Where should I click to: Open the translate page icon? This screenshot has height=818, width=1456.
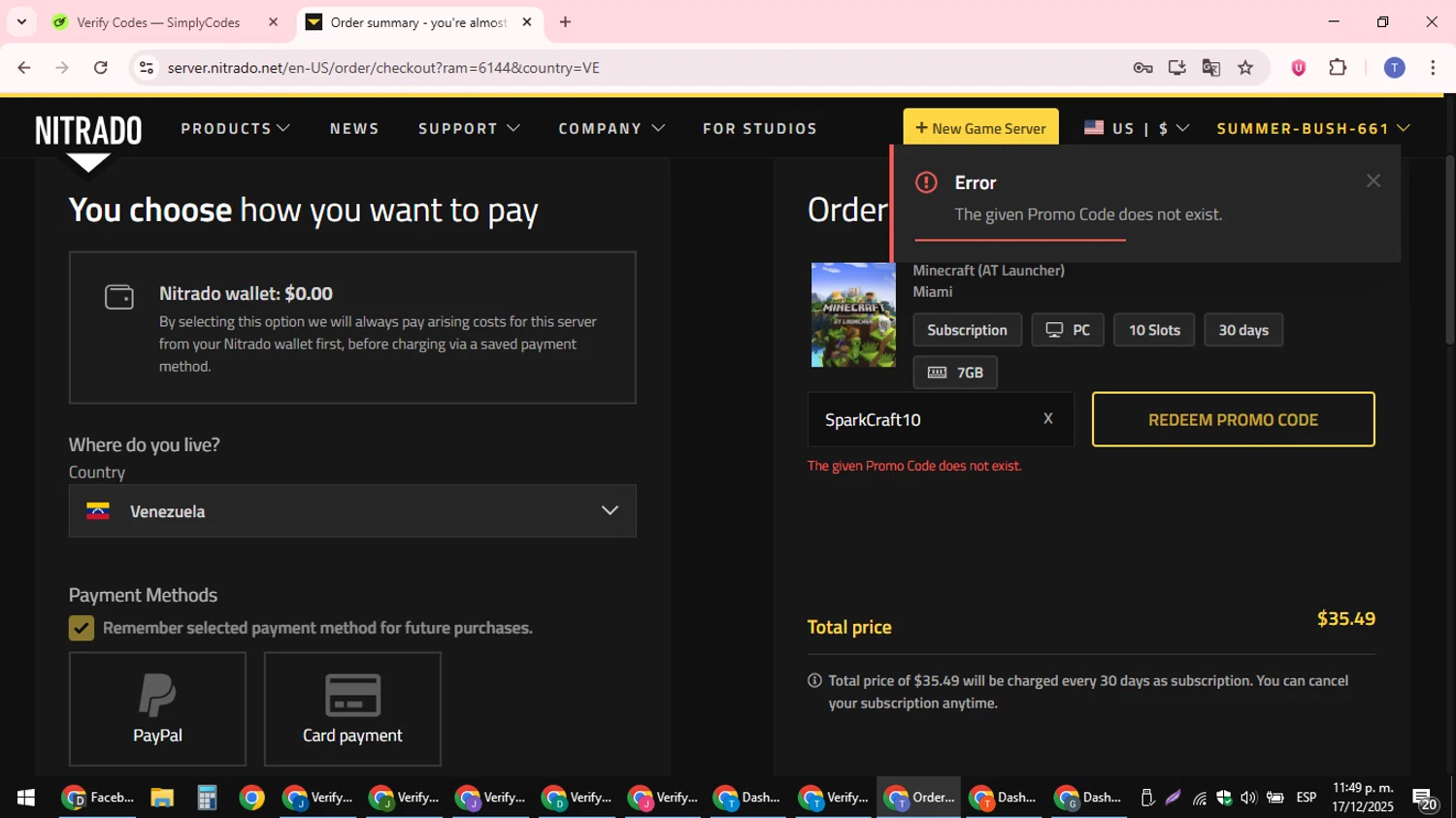tap(1210, 67)
